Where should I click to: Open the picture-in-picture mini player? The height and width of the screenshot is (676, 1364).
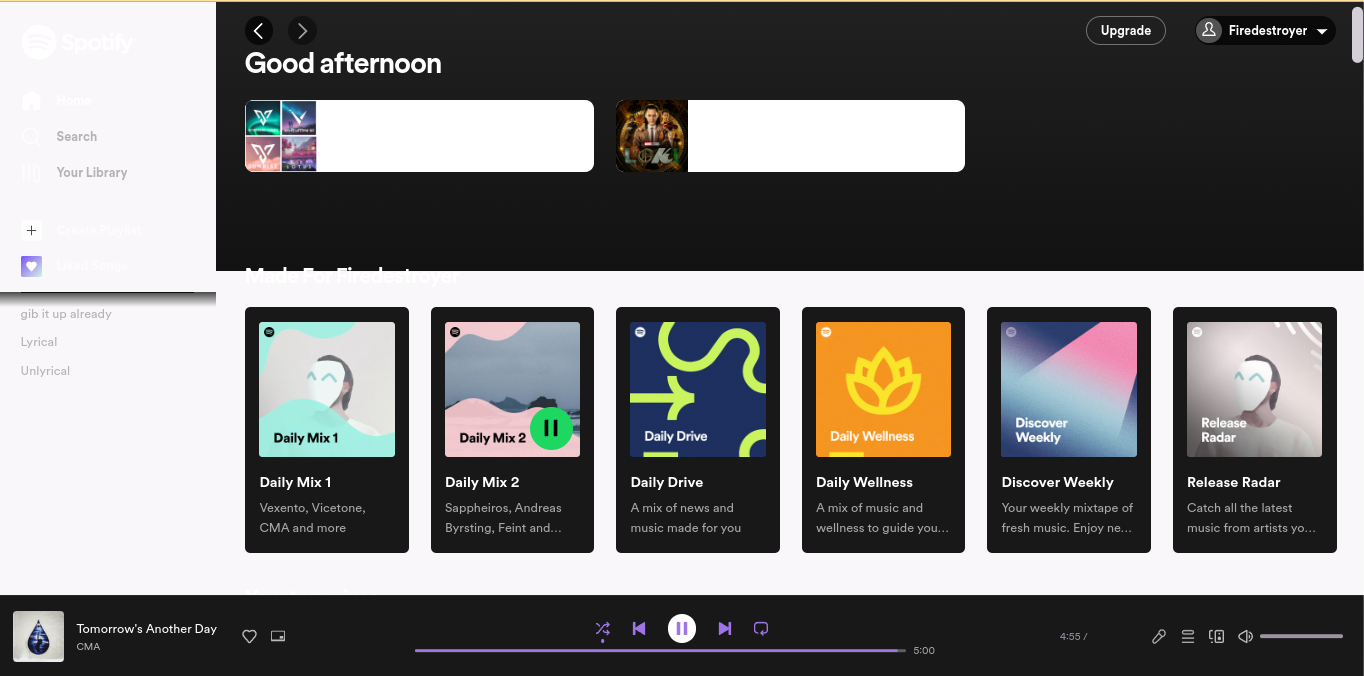pyautogui.click(x=278, y=636)
